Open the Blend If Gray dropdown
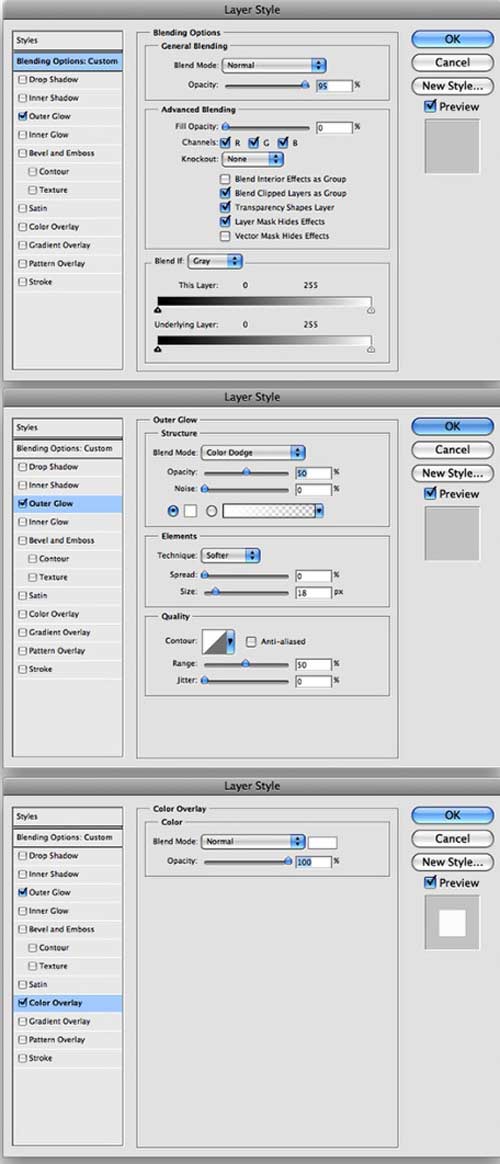 (216, 261)
